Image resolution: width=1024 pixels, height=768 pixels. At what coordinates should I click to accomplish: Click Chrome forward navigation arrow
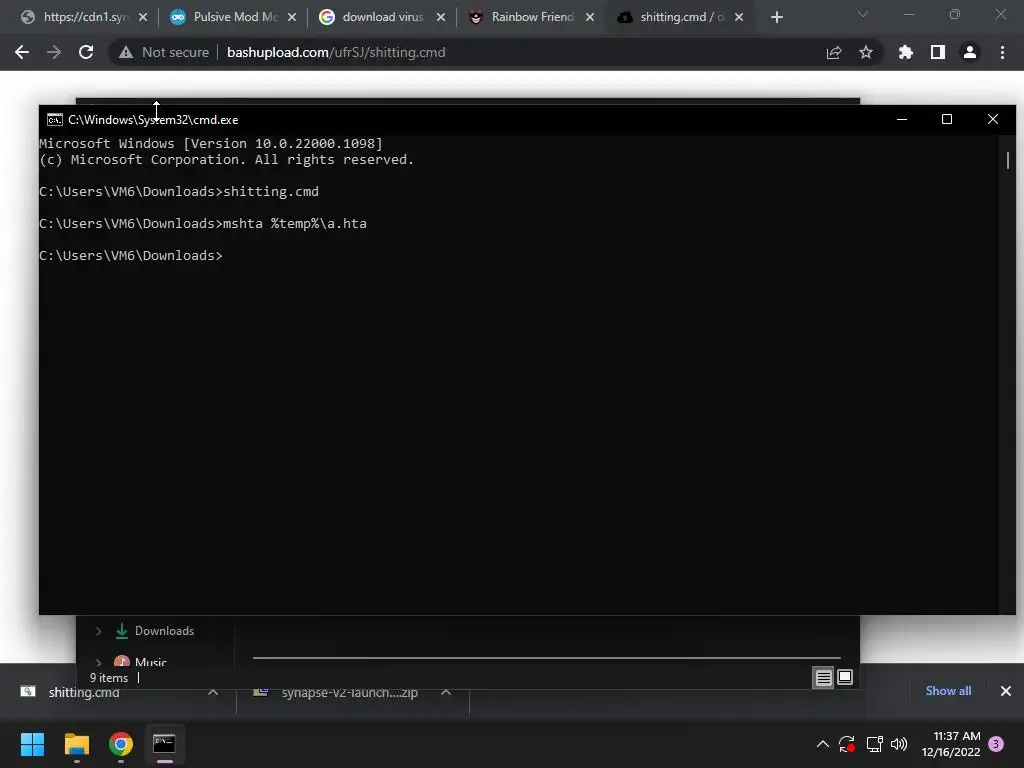pyautogui.click(x=54, y=52)
